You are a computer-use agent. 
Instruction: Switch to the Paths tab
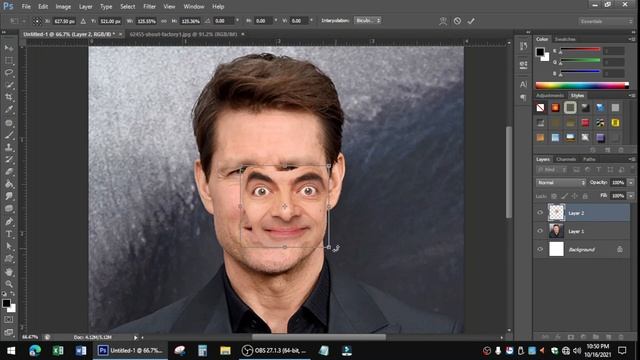coord(589,159)
